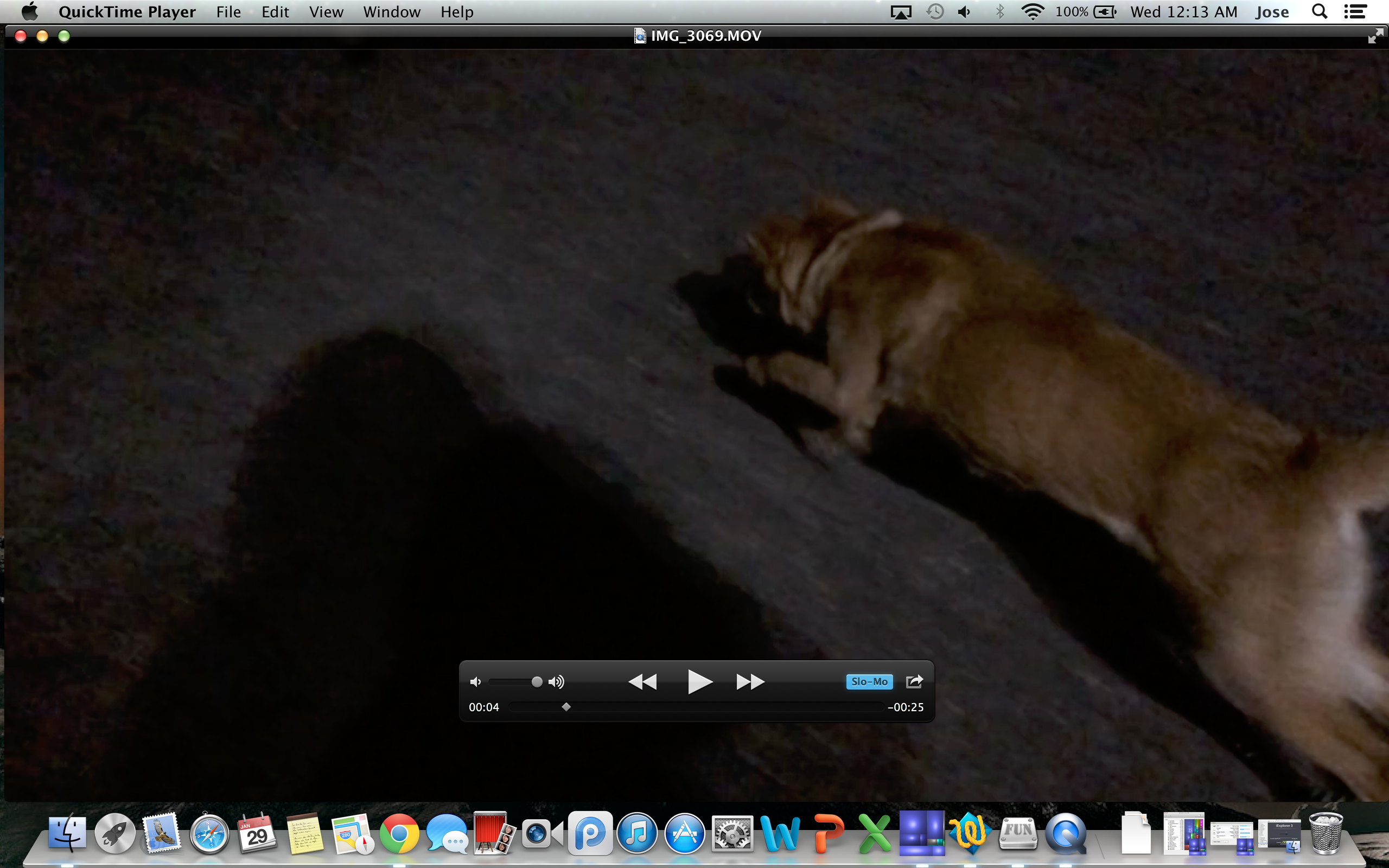This screenshot has width=1389, height=868.
Task: Toggle the Notification Center list icon
Action: pos(1355,12)
